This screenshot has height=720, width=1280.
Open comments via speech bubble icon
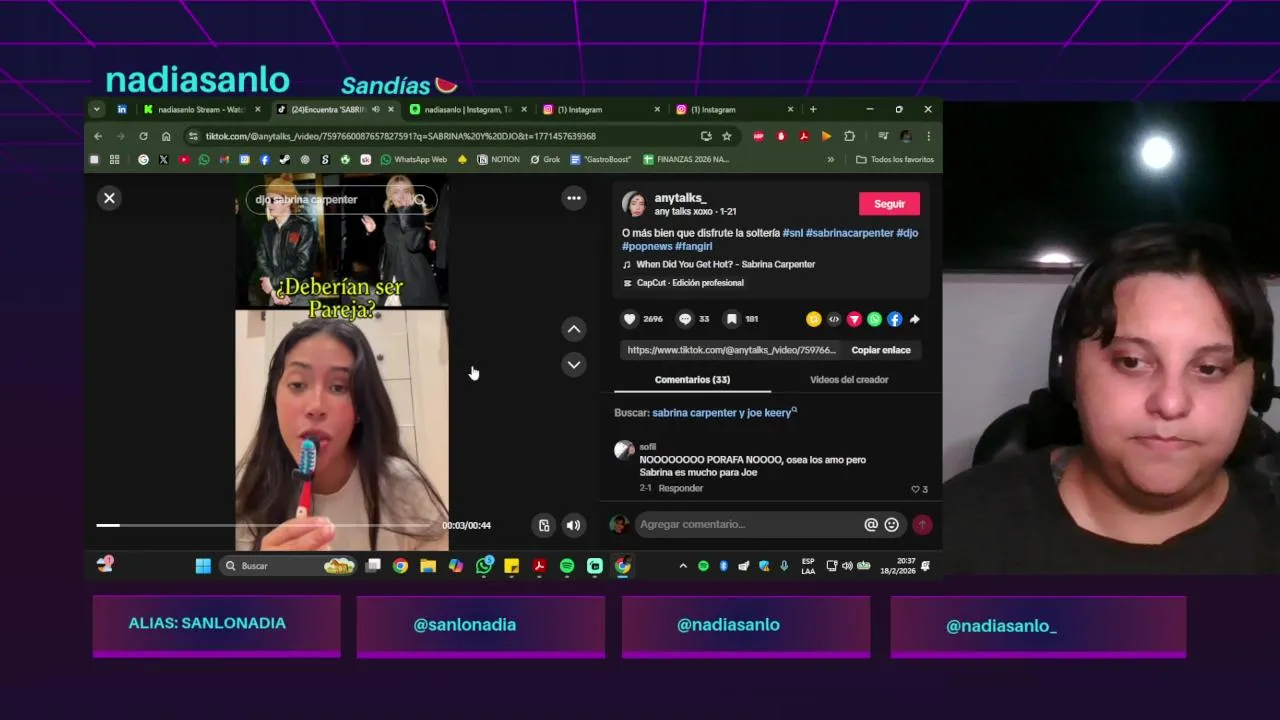[x=685, y=319]
